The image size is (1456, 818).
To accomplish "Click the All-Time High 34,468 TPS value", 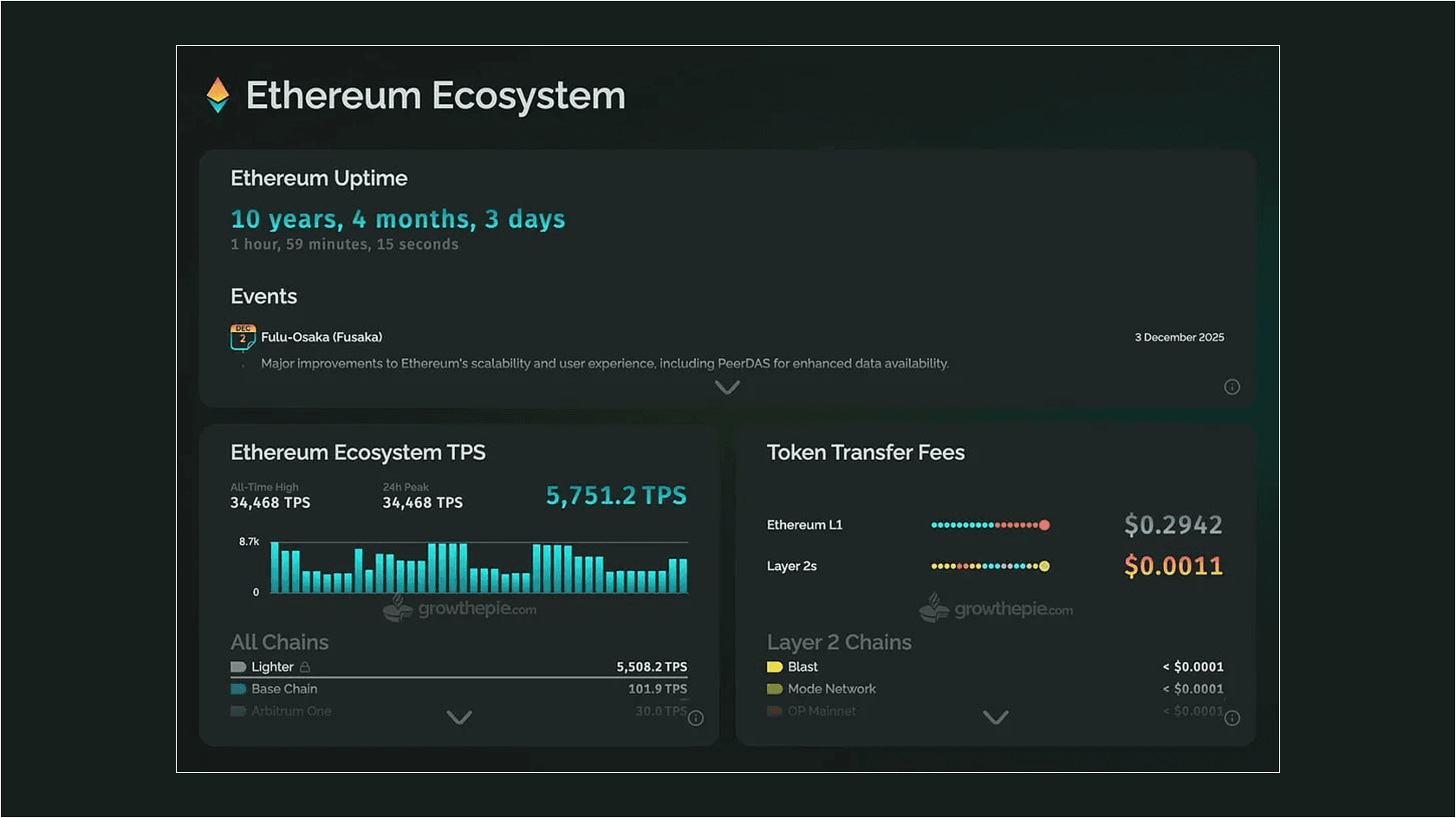I will coord(270,503).
